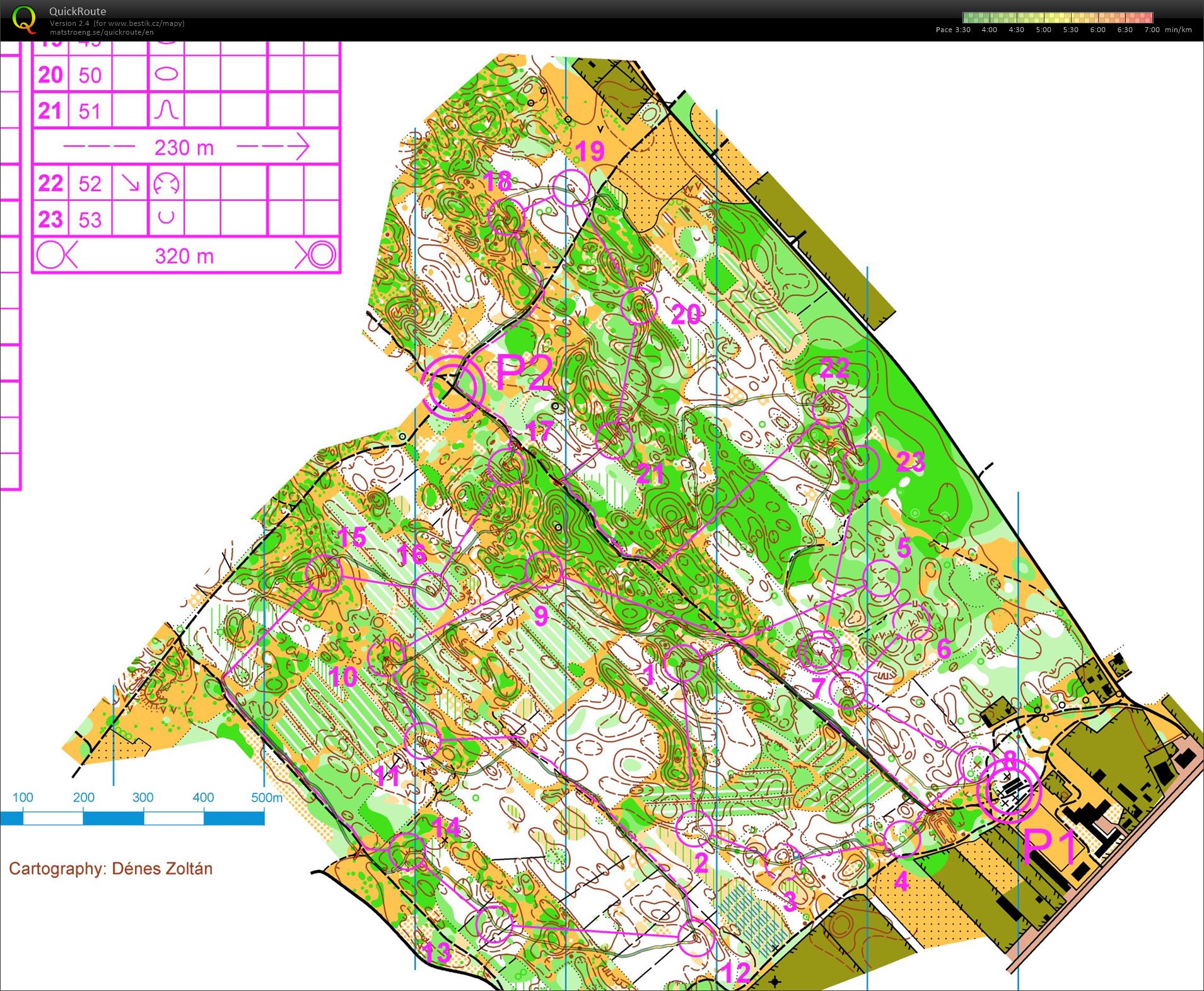Click control circle 11 on the map
The width and height of the screenshot is (1204, 991).
[x=422, y=741]
